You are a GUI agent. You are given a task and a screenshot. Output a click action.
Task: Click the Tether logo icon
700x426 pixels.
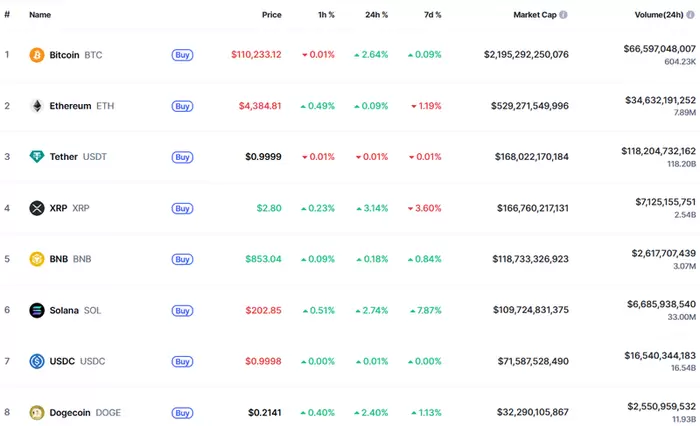coord(37,157)
